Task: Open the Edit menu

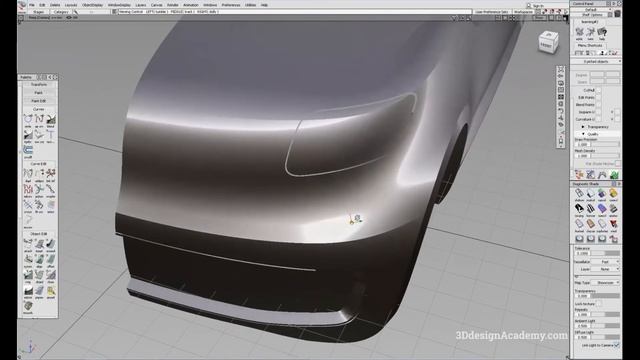Action: [x=42, y=5]
